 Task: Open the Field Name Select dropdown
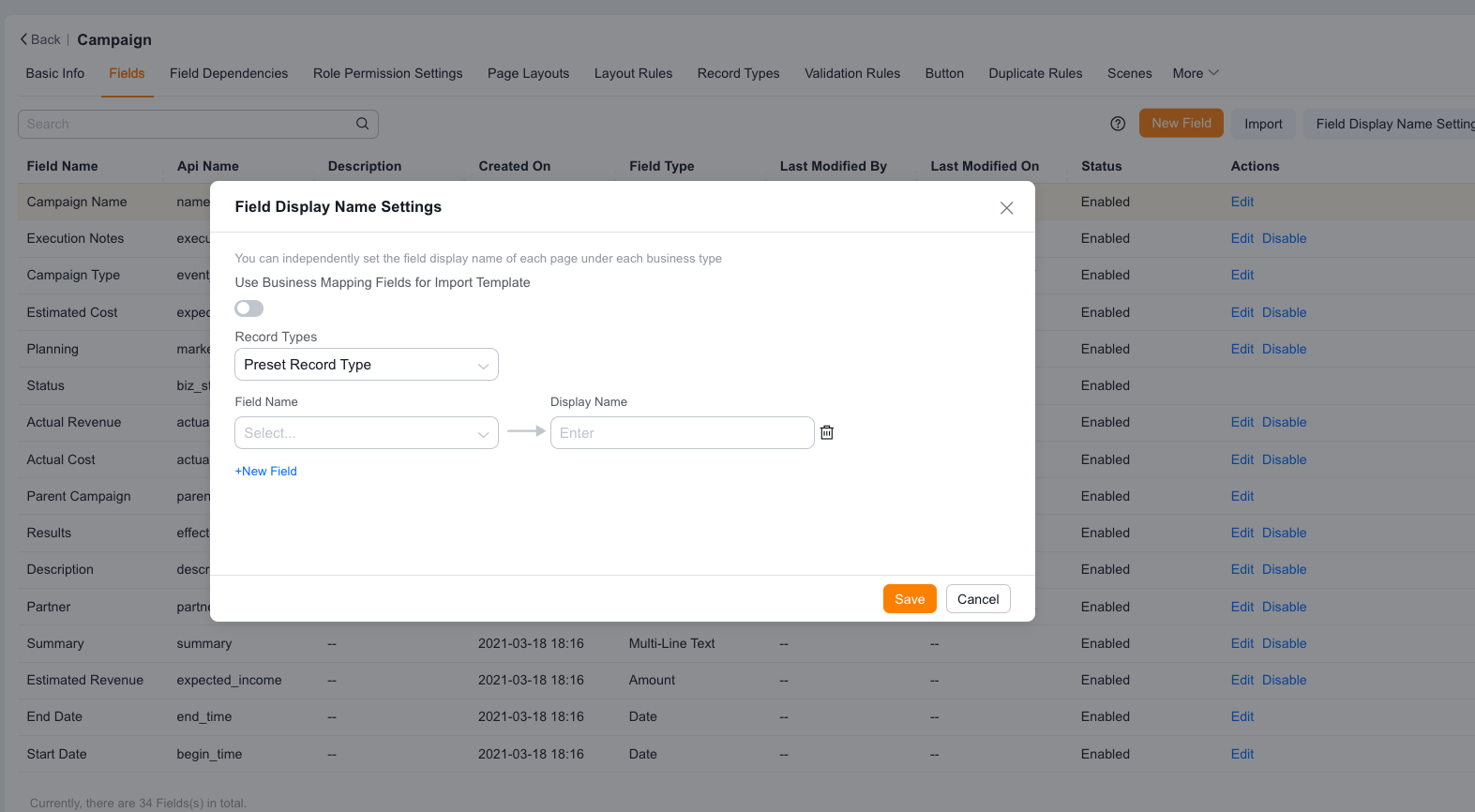pyautogui.click(x=367, y=433)
